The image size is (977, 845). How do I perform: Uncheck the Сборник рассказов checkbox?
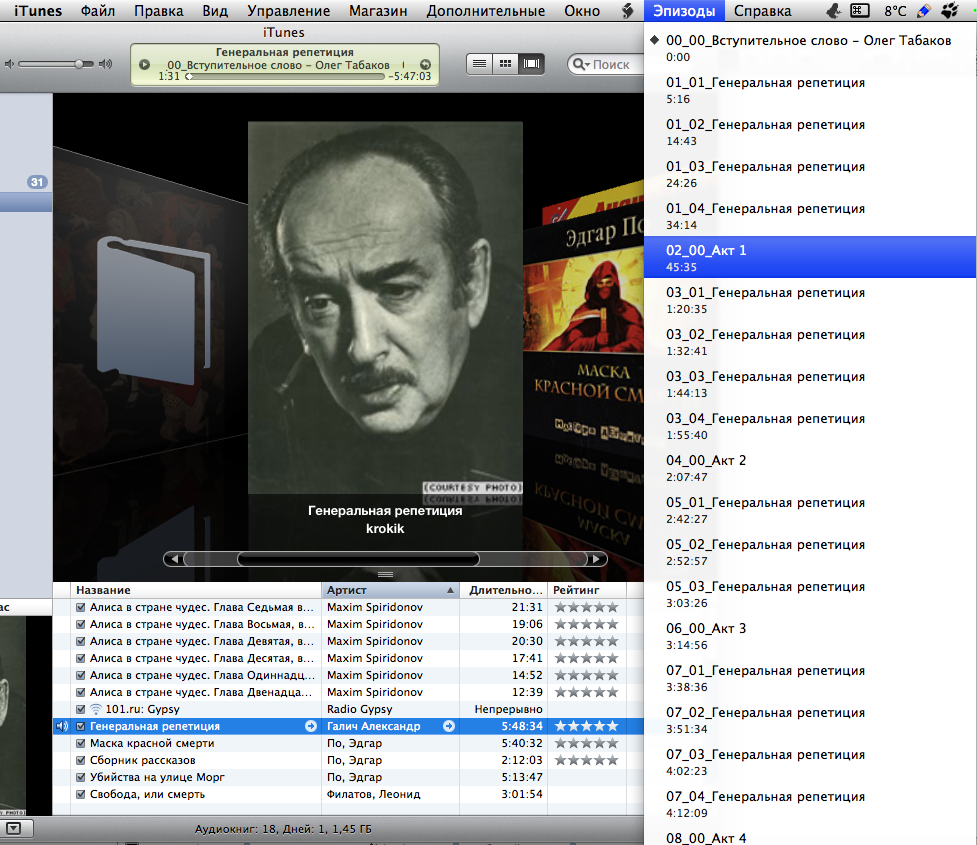click(x=80, y=760)
